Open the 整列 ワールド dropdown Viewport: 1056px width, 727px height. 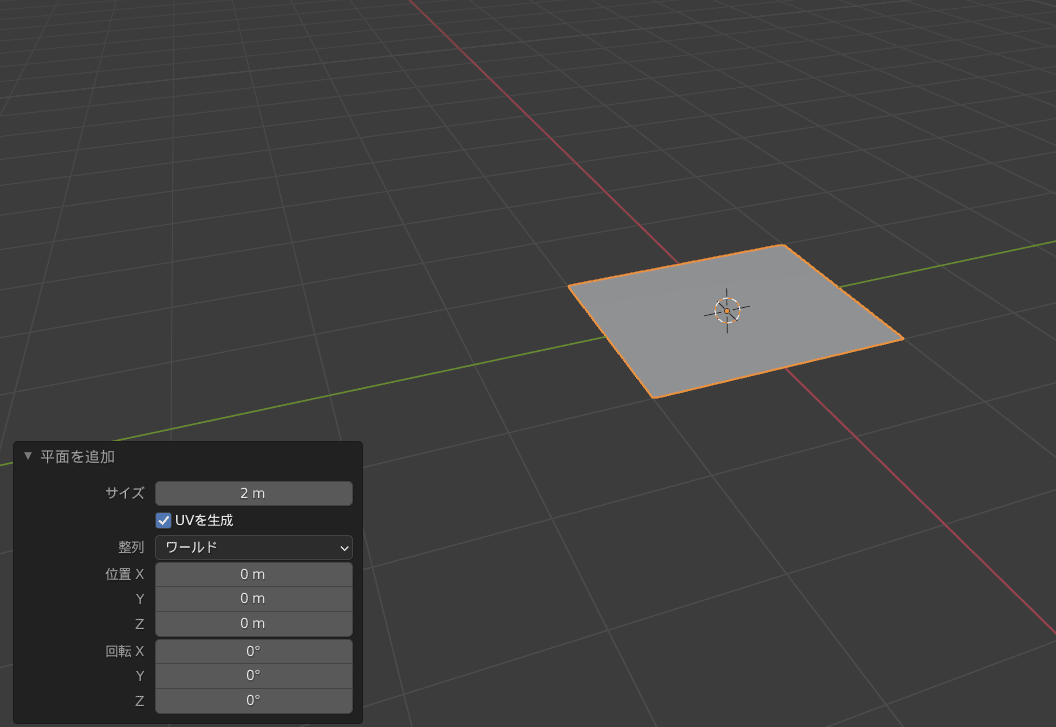tap(254, 547)
